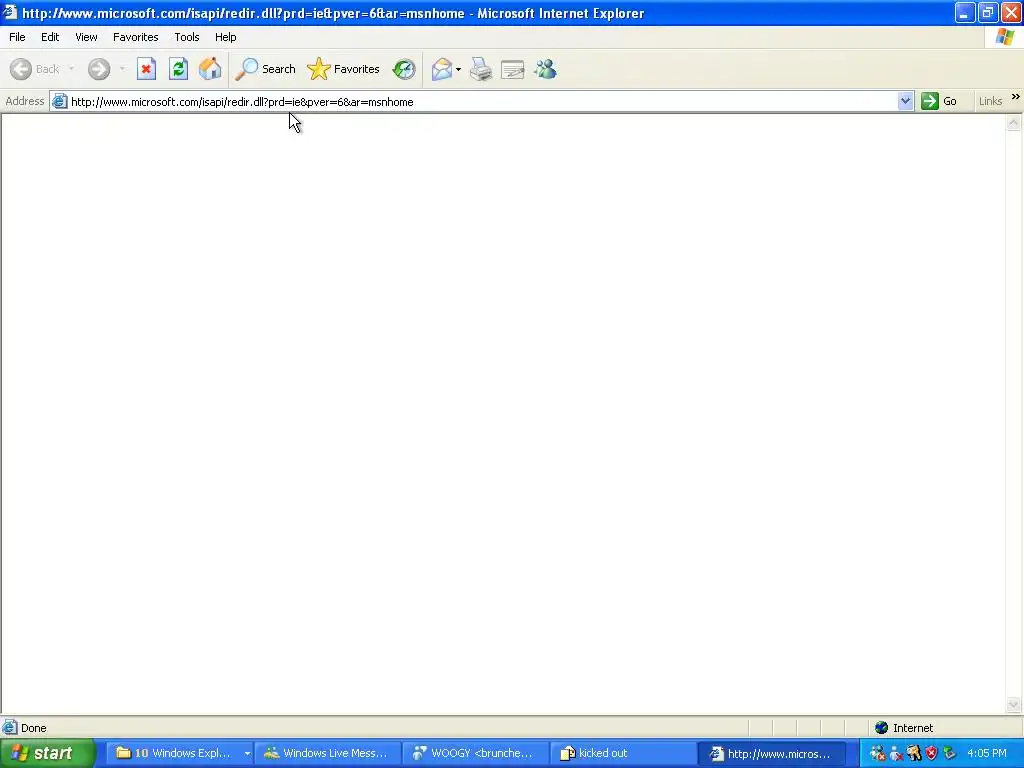Restore down the Internet Explorer window
This screenshot has height=768, width=1024.
coord(988,12)
